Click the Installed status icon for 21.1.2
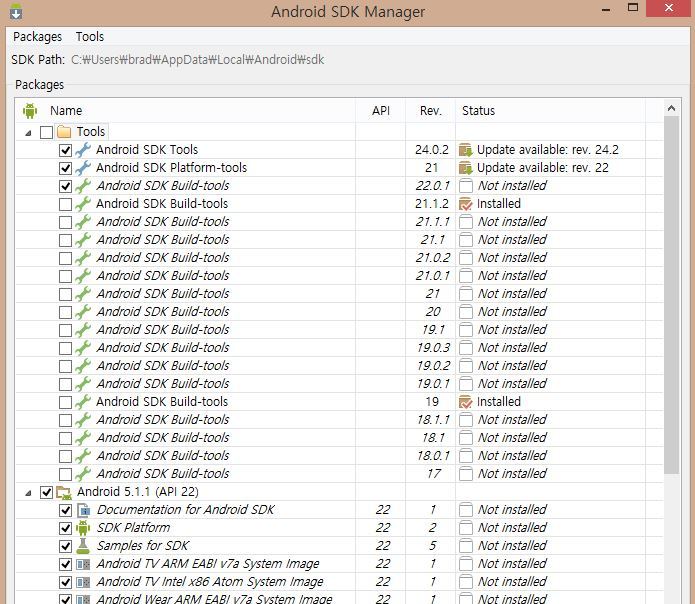695x604 pixels. point(466,204)
